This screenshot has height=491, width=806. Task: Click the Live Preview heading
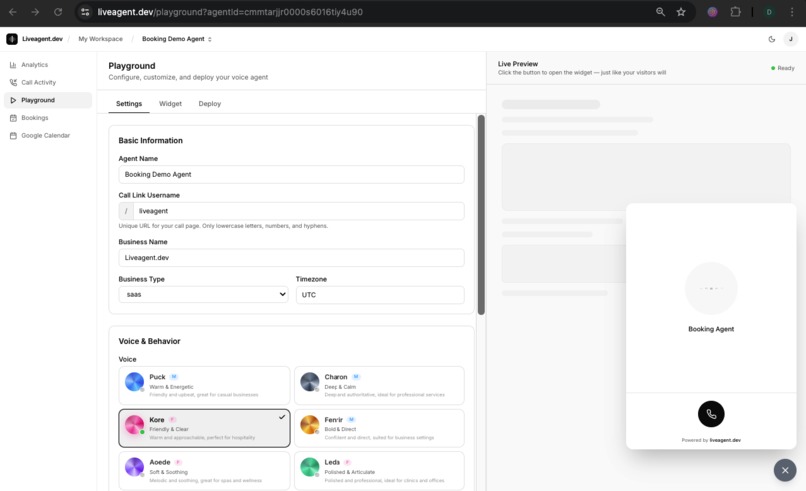click(518, 64)
